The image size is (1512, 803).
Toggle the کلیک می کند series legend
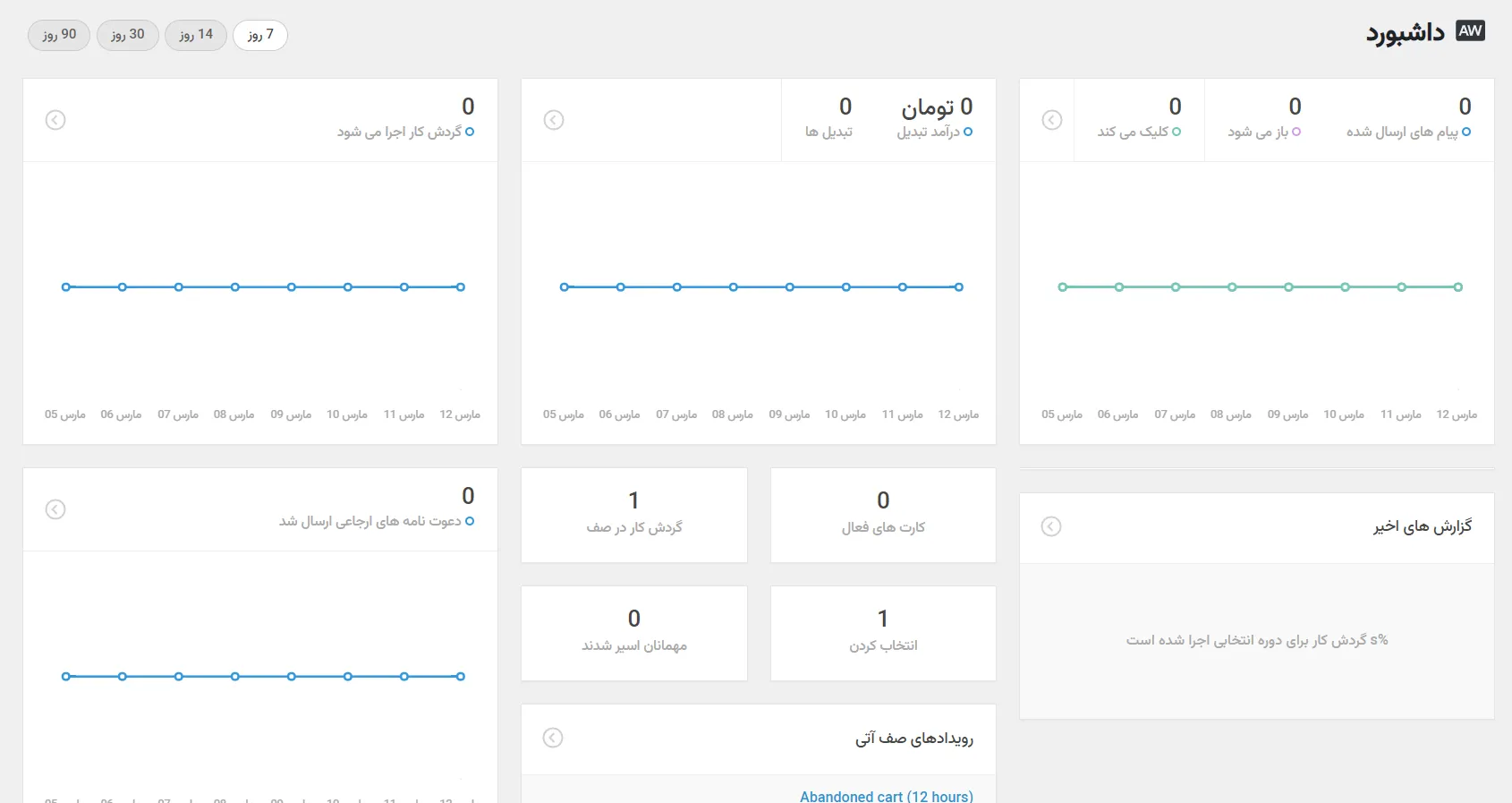(x=1139, y=132)
